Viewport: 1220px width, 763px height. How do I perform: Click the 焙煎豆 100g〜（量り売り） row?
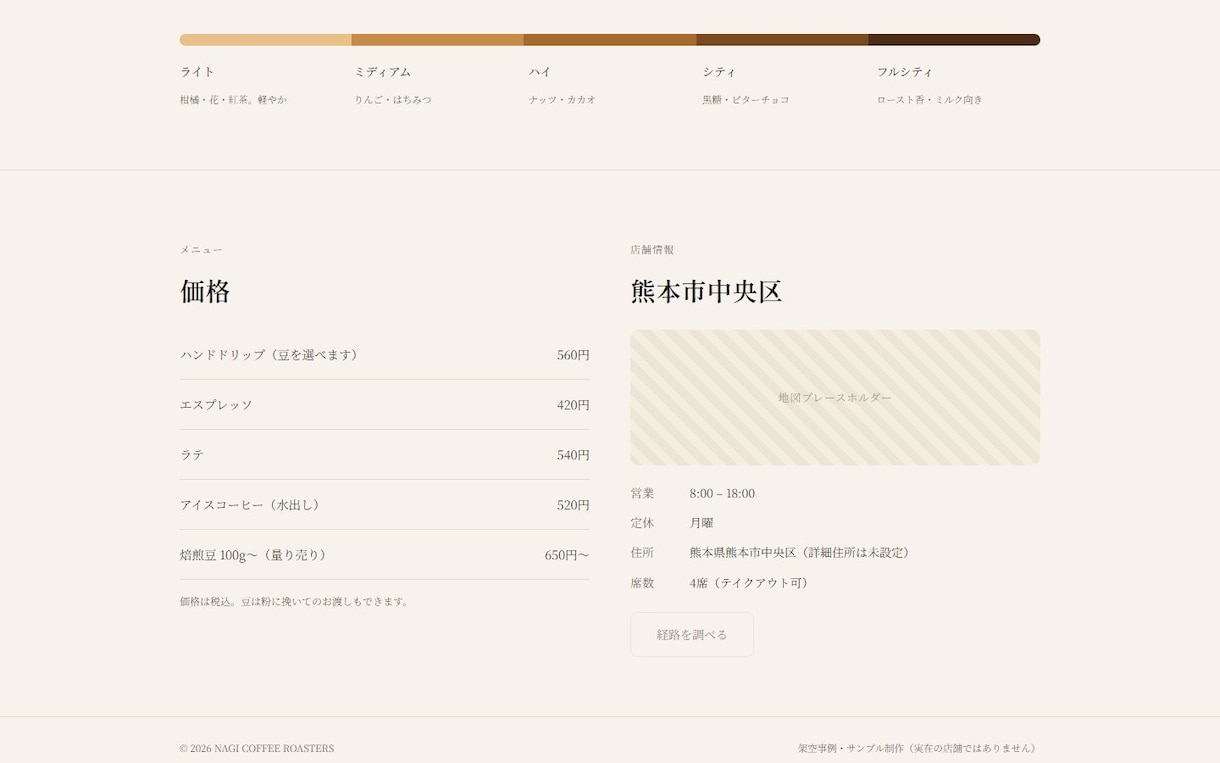point(385,555)
